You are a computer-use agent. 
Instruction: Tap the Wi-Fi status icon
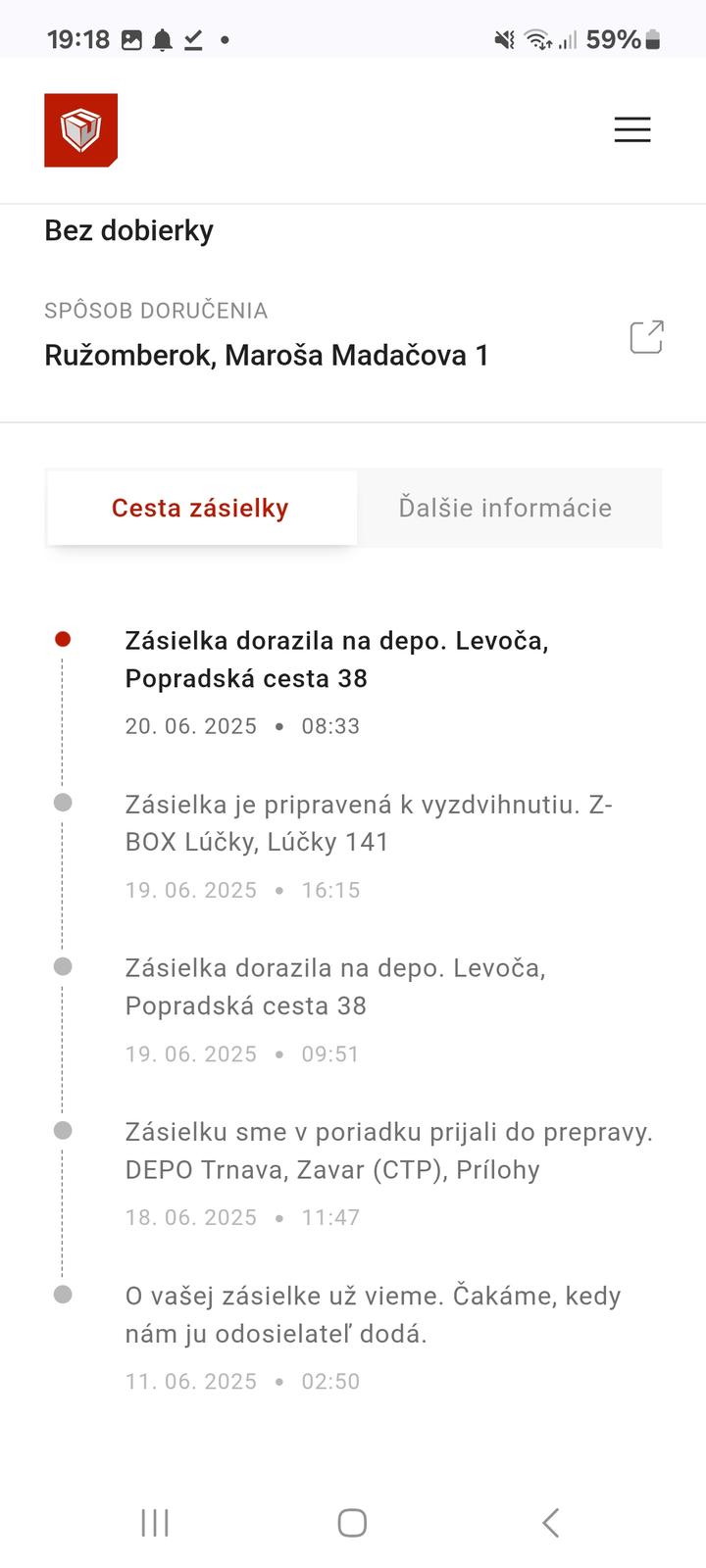[537, 40]
